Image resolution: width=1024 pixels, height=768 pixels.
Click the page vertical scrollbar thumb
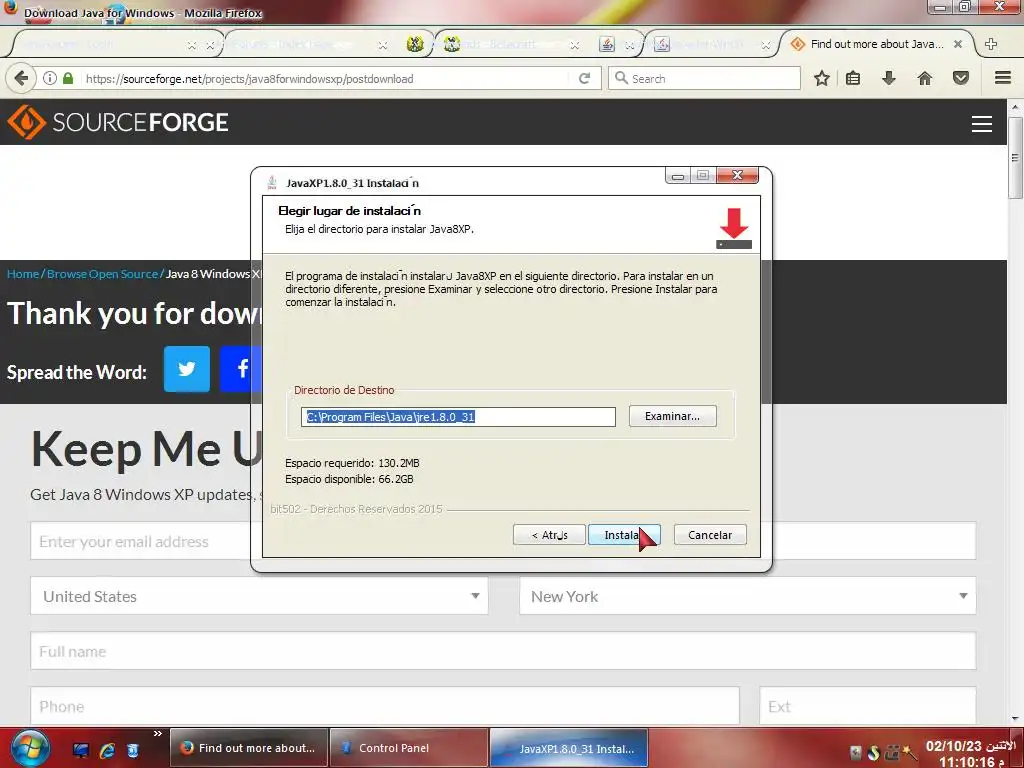point(1015,158)
